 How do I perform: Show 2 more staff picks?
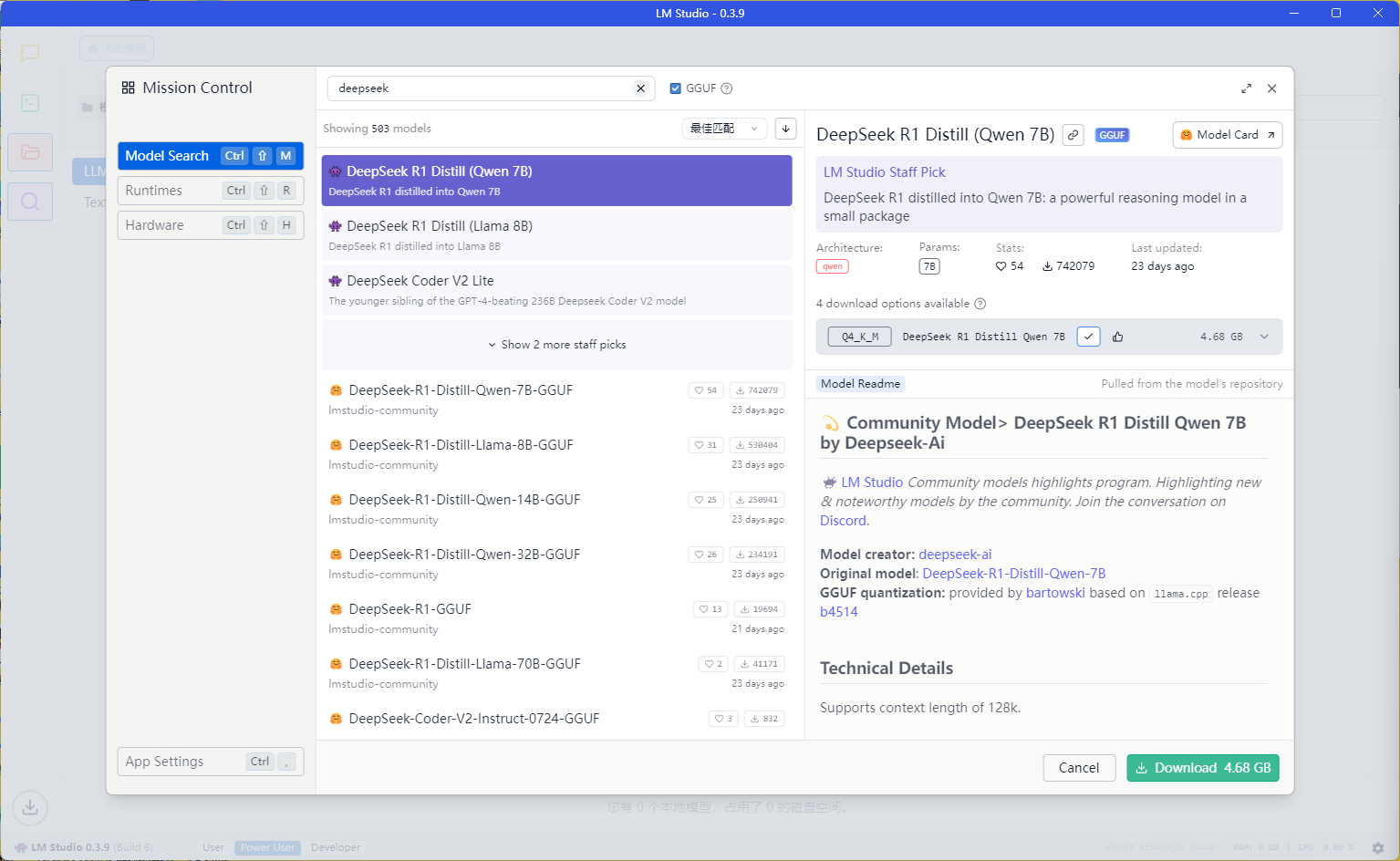click(x=556, y=345)
